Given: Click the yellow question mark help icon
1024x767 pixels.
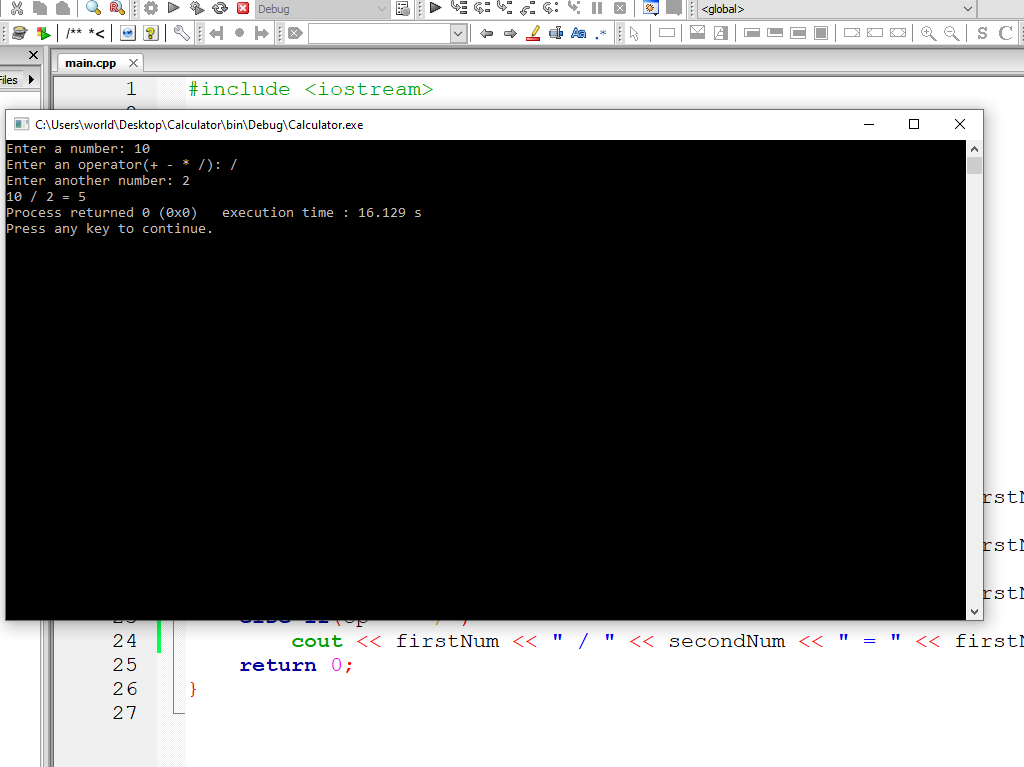Looking at the screenshot, I should 151,33.
